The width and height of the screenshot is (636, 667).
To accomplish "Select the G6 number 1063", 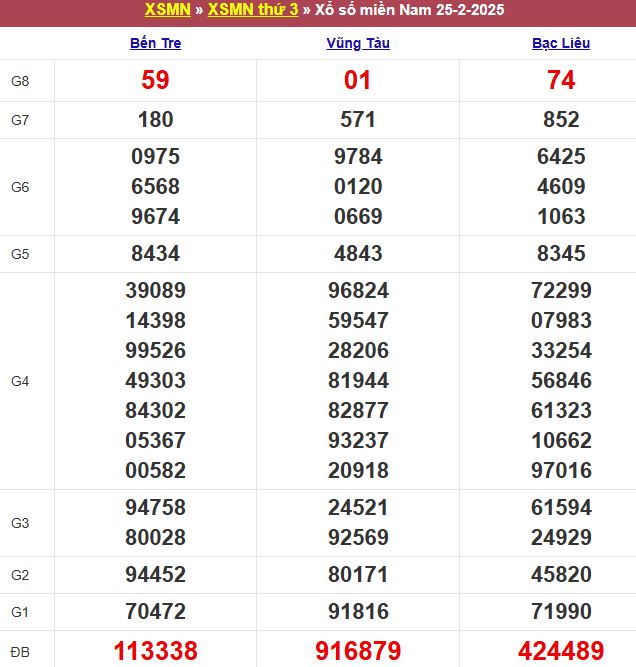I will [561, 216].
